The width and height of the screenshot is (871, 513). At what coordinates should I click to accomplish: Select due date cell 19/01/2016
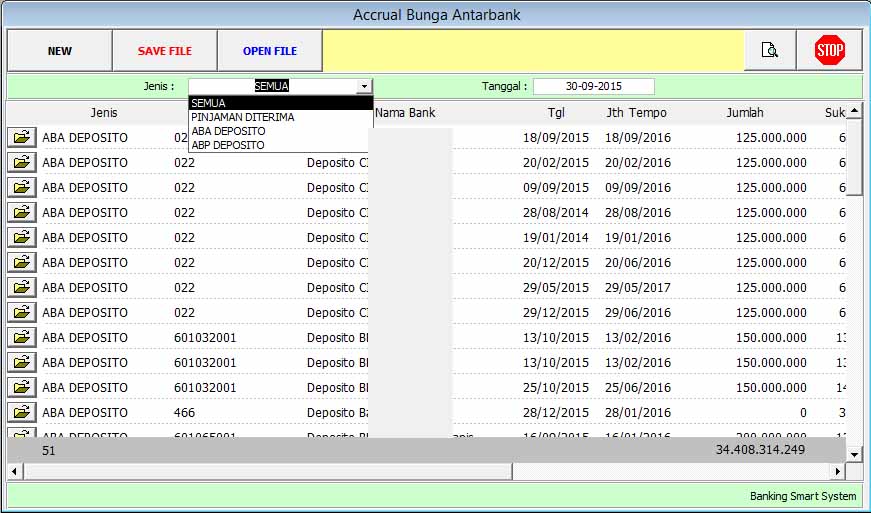pyautogui.click(x=638, y=238)
